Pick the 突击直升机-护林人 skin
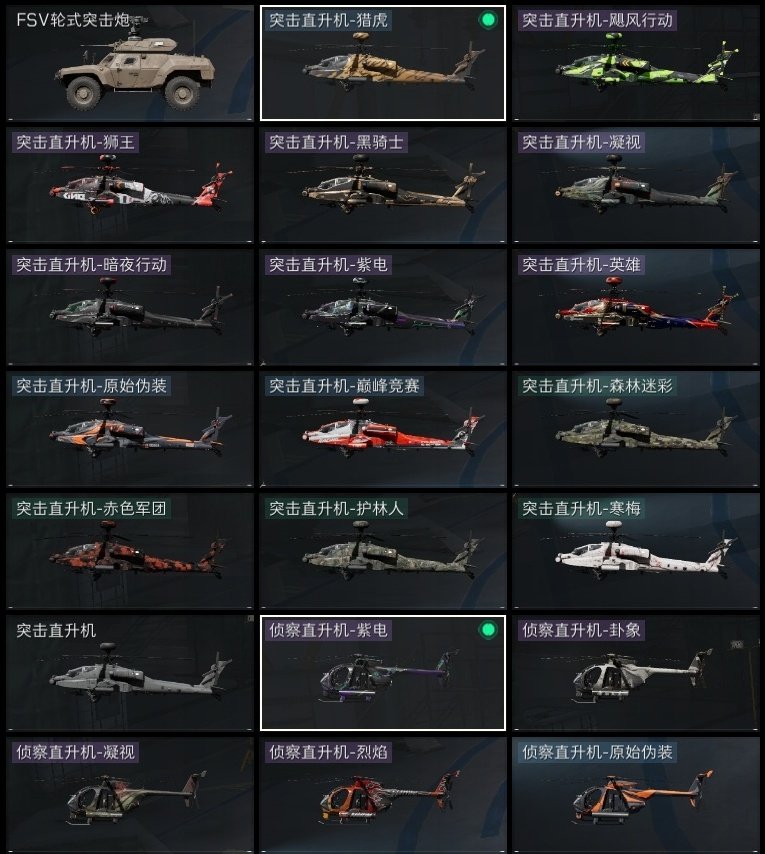Image resolution: width=765 pixels, height=854 pixels. pos(383,551)
